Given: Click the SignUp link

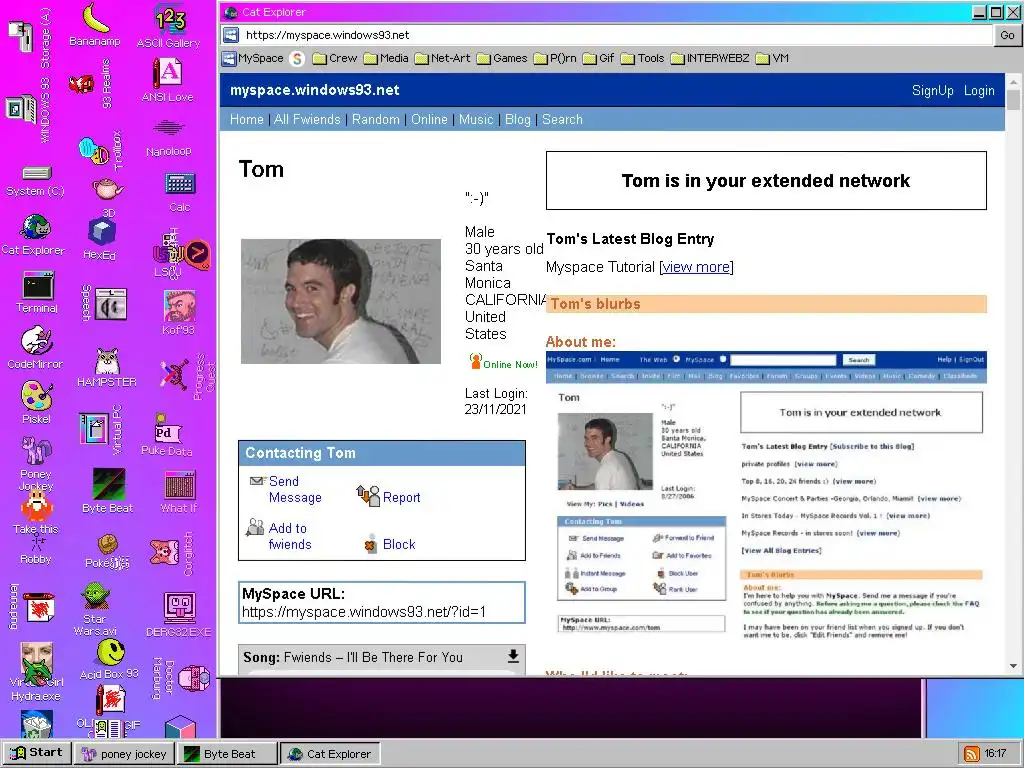Looking at the screenshot, I should [x=933, y=91].
